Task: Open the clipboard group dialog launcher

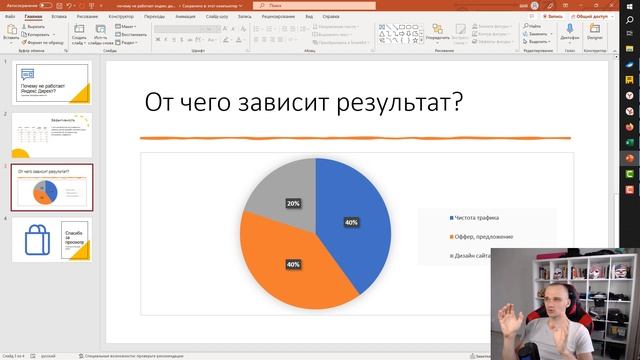Action: (x=66, y=51)
